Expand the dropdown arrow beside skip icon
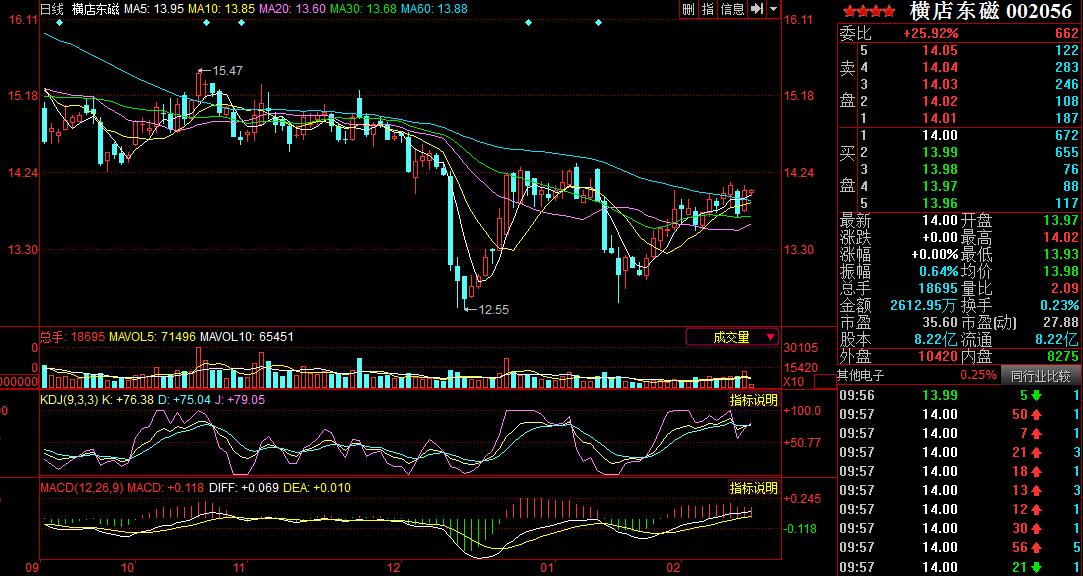The height and width of the screenshot is (576, 1083). click(x=774, y=9)
